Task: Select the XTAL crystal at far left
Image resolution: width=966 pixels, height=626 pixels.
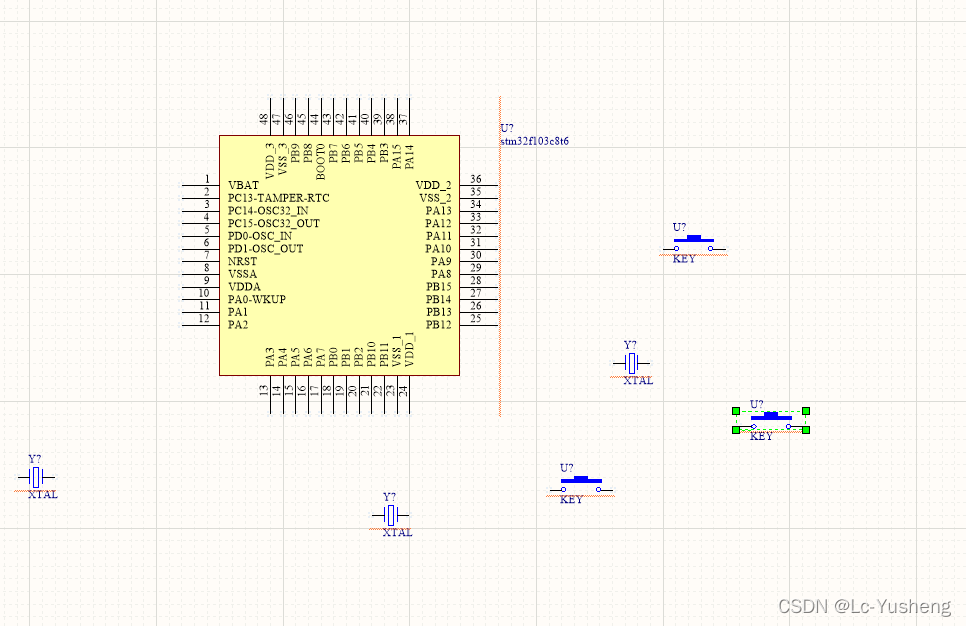Action: tap(36, 479)
